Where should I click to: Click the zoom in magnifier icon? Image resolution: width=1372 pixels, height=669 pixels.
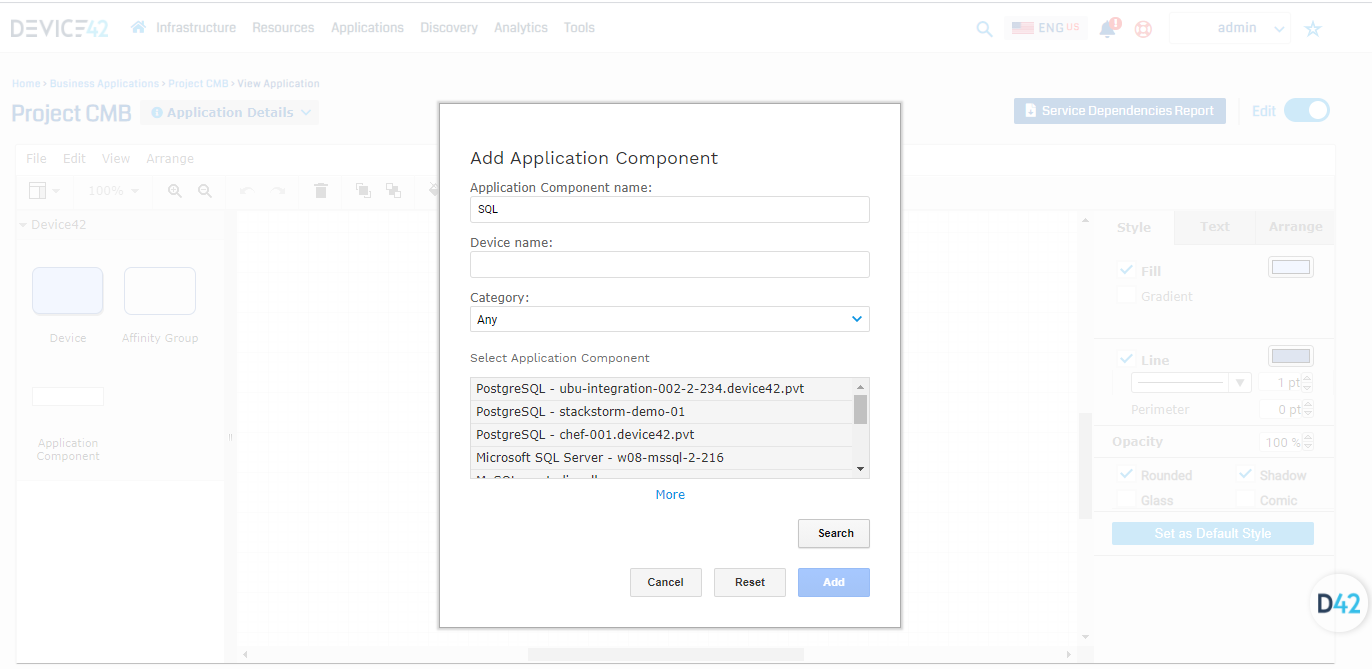coord(175,191)
